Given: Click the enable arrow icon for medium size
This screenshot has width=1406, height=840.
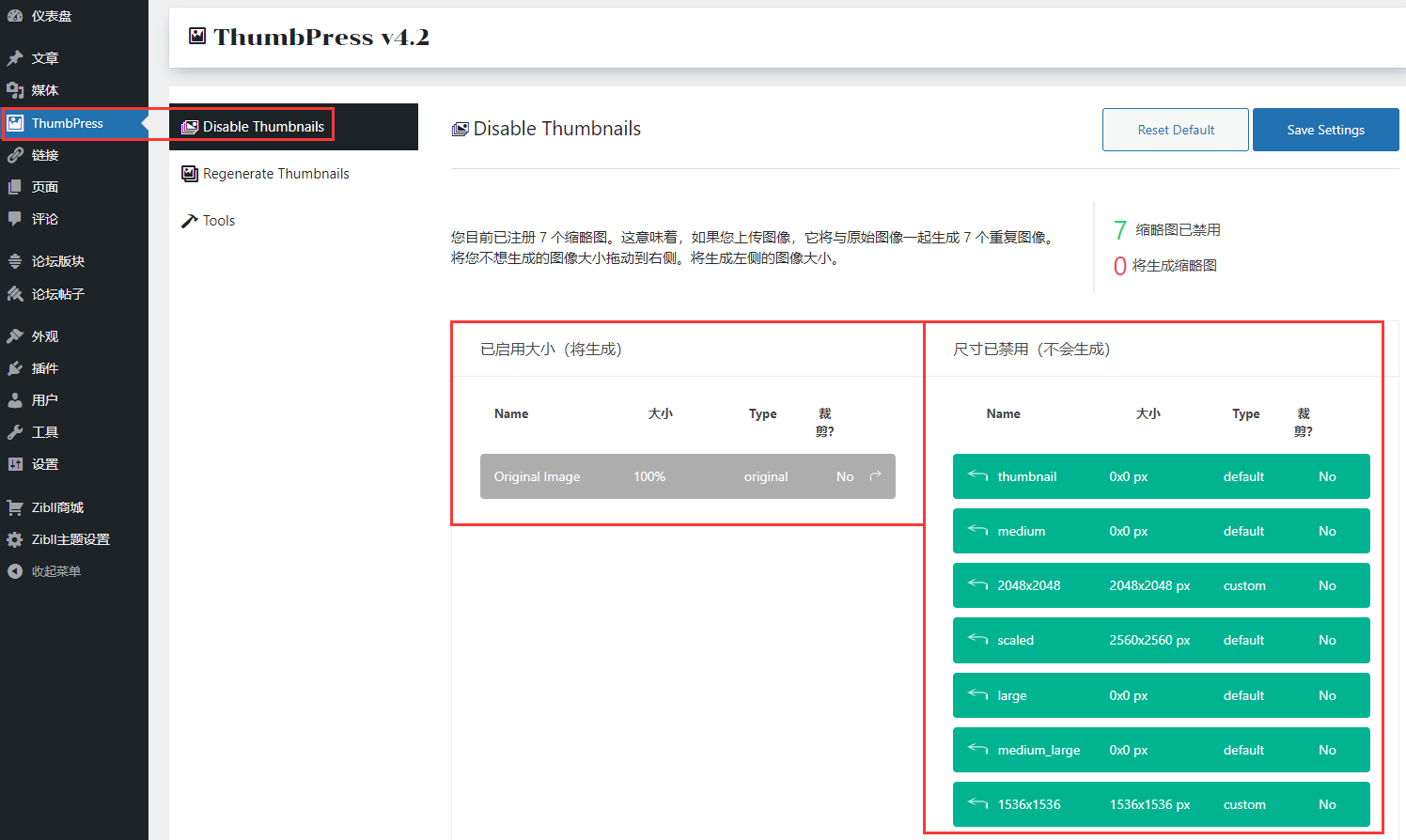Looking at the screenshot, I should (977, 530).
